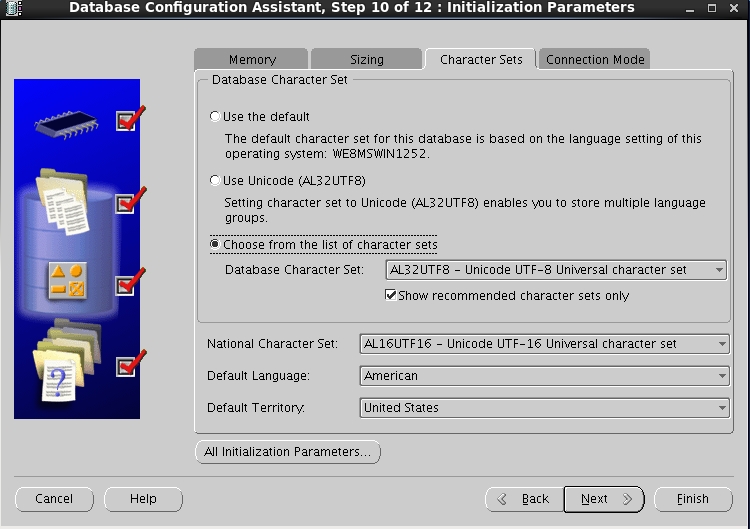
Task: Click the window menu icon in title bar
Action: pos(11,8)
